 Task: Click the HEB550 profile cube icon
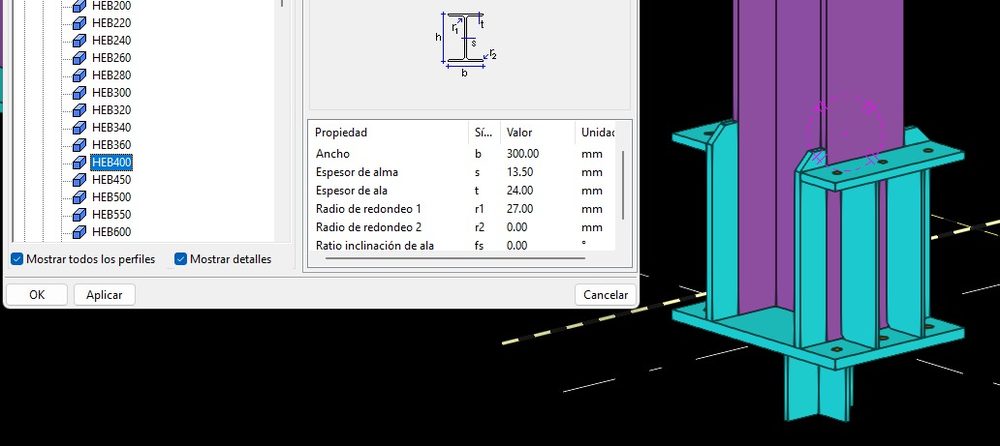pos(79,214)
